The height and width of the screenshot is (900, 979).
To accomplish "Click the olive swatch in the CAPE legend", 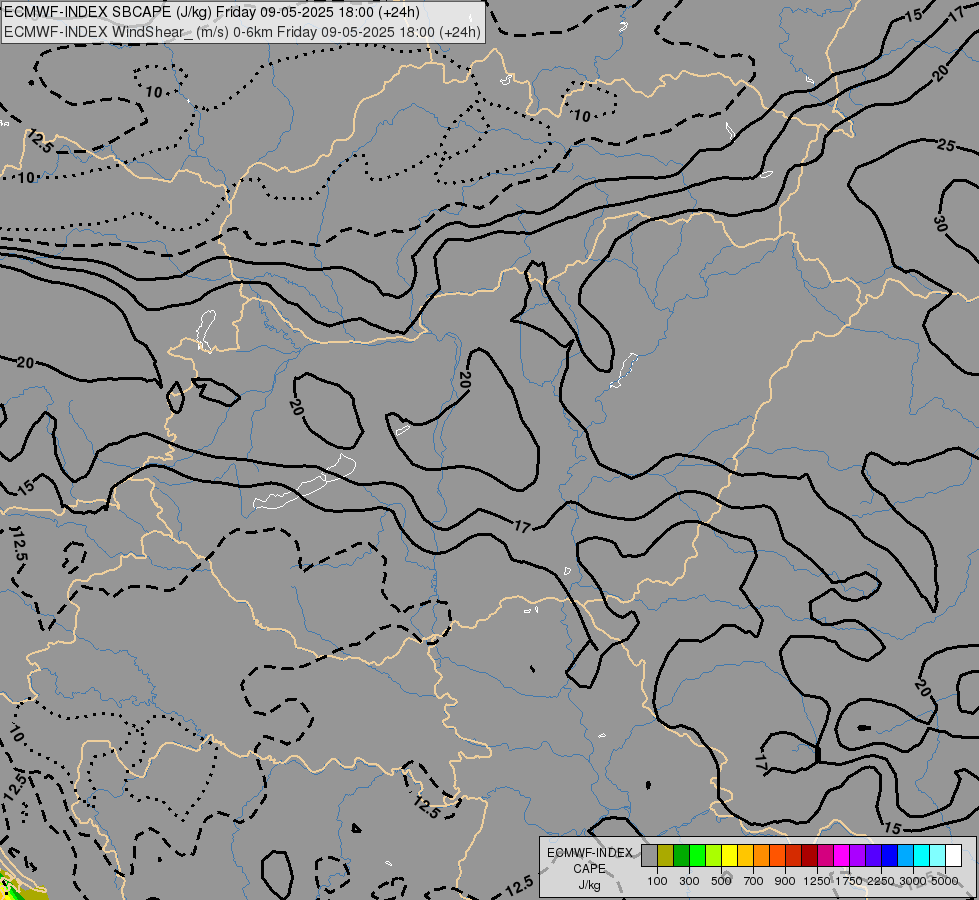I will (x=666, y=855).
